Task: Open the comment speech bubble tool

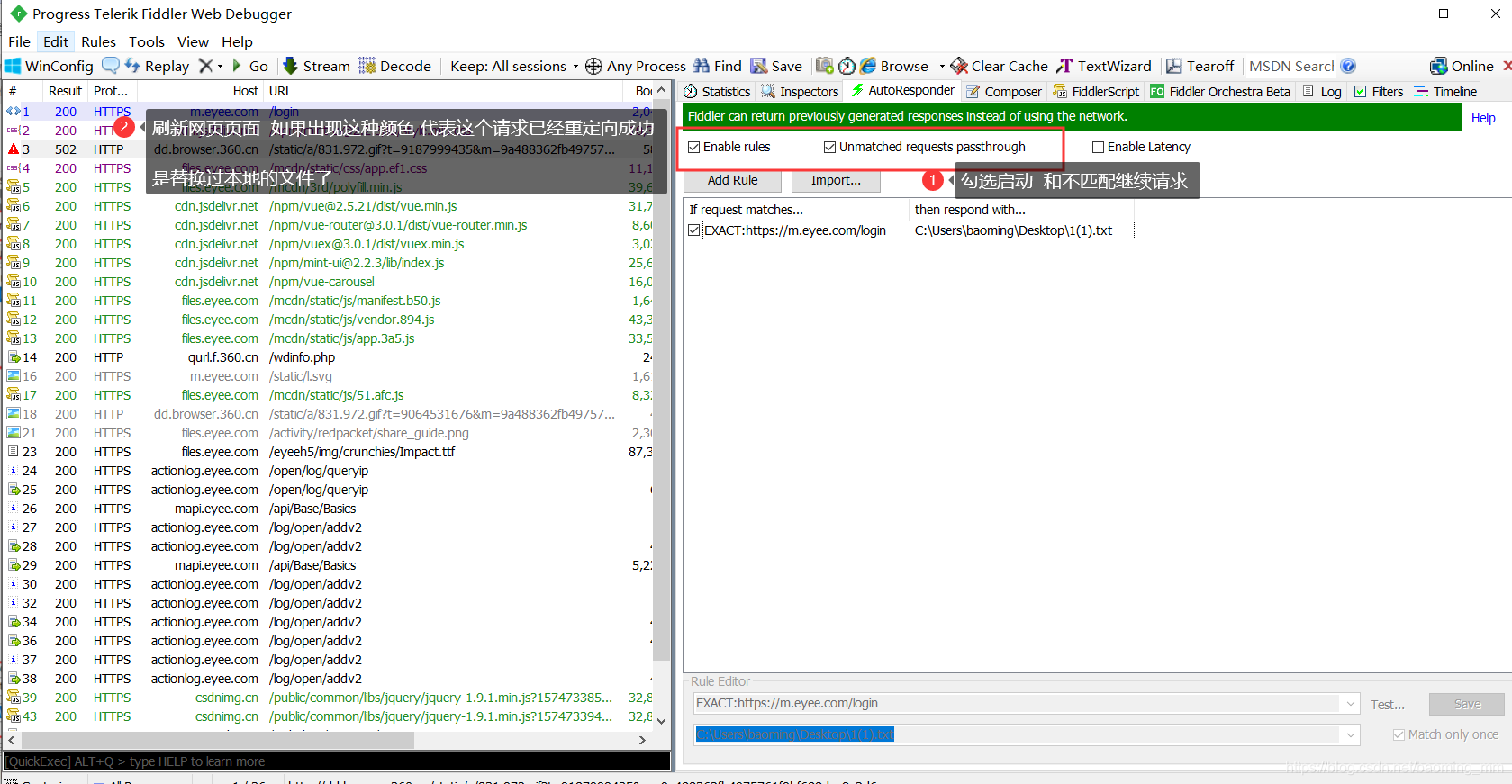Action: [x=111, y=66]
